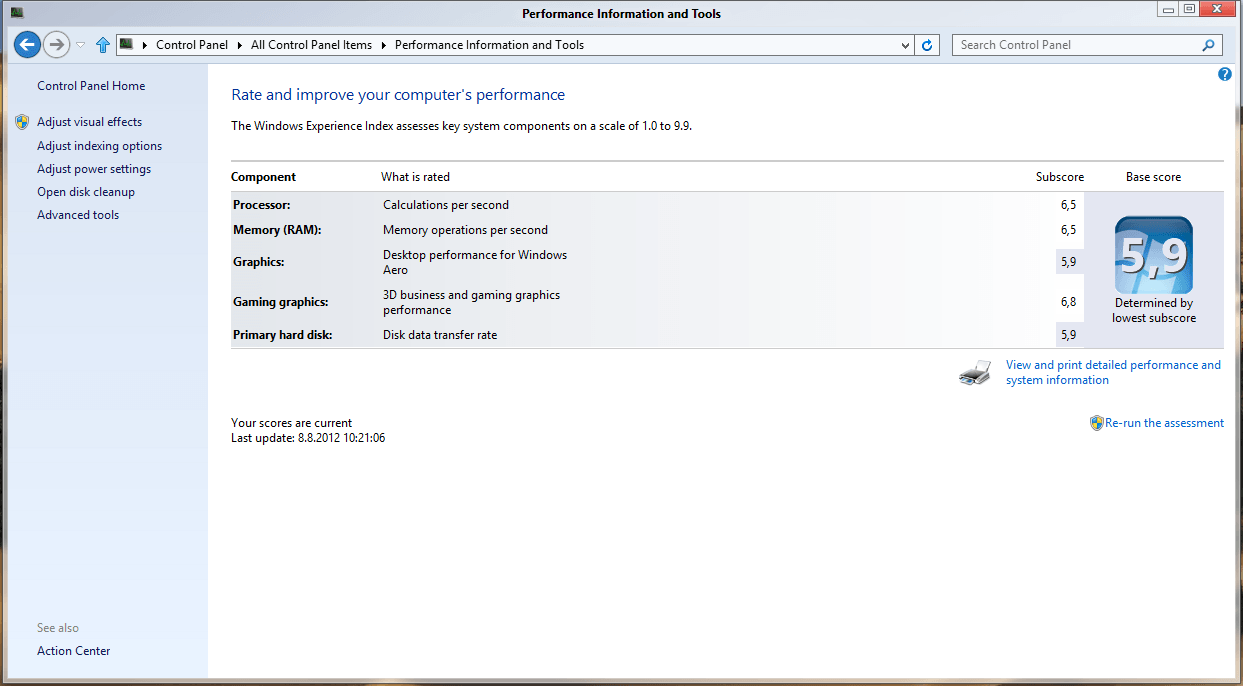Open Advanced tools
The image size is (1243, 686).
pyautogui.click(x=78, y=215)
